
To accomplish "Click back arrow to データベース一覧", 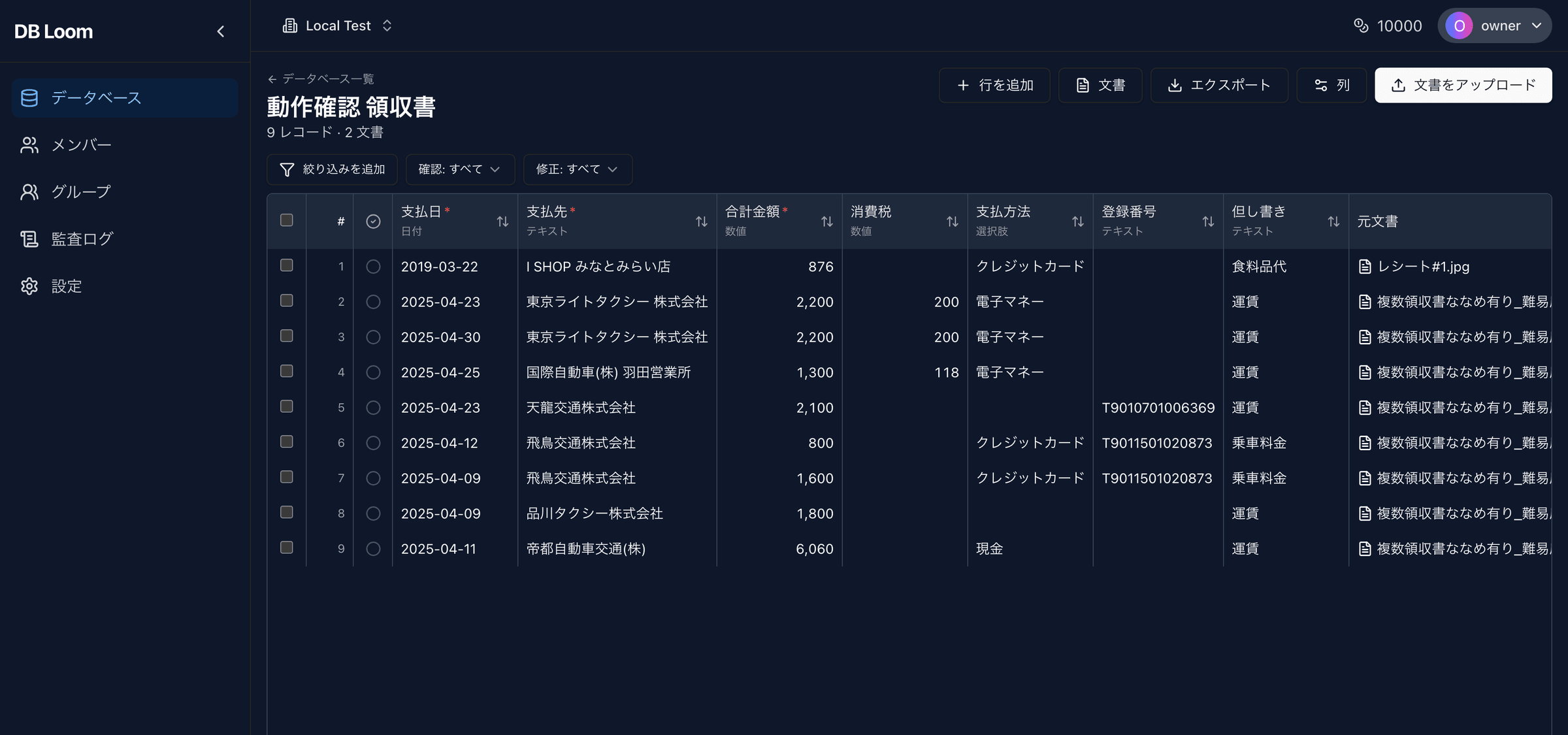I will tap(272, 79).
